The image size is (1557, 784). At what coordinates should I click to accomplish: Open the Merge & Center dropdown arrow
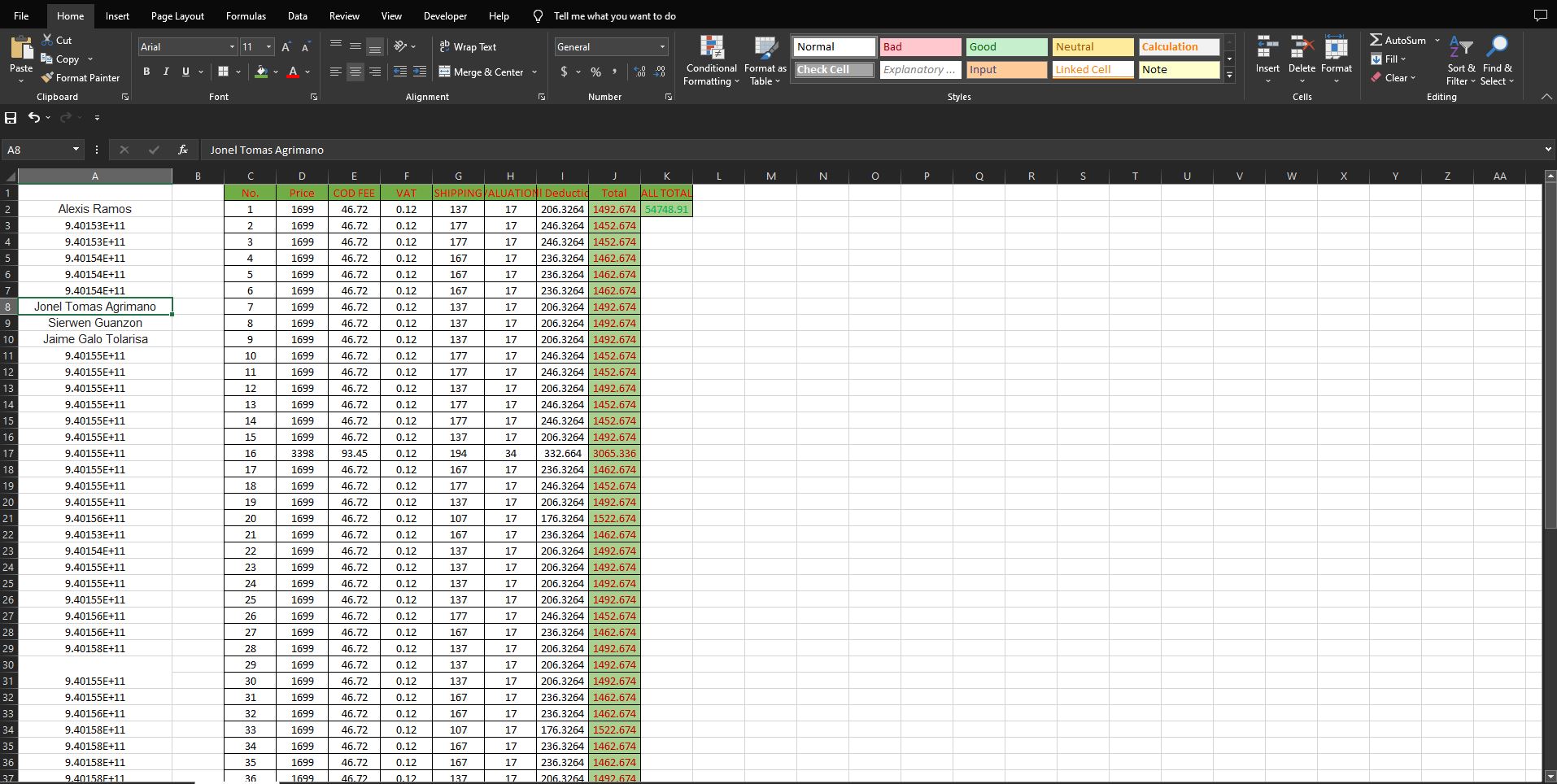[x=534, y=72]
